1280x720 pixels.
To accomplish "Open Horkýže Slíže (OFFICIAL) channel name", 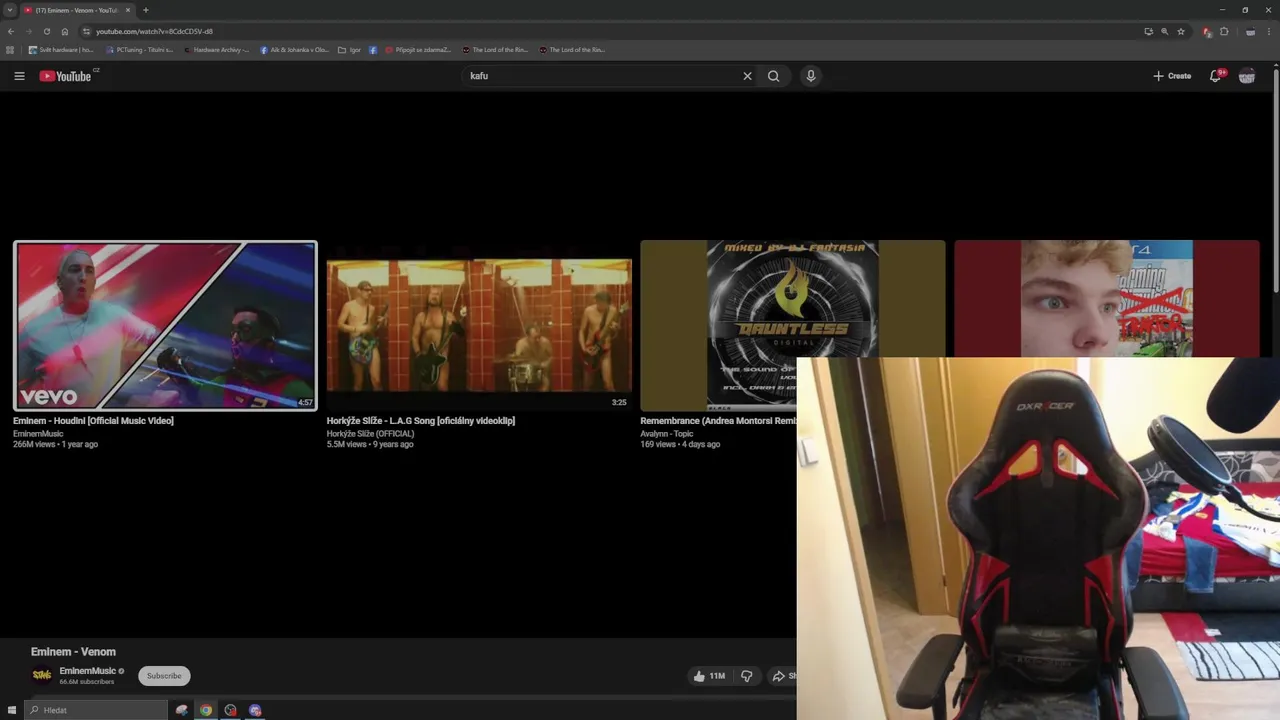I will coord(370,434).
